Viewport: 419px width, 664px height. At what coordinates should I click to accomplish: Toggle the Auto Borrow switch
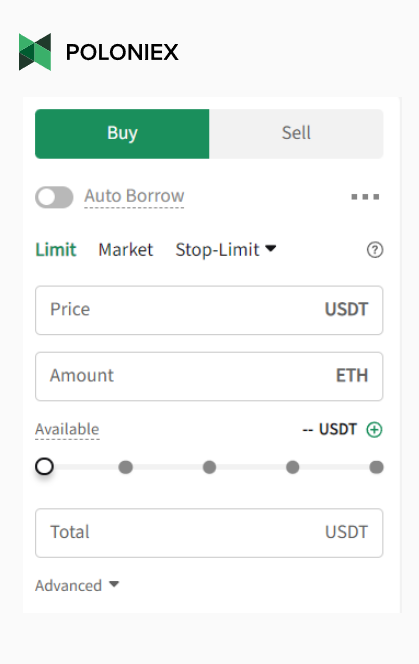[x=54, y=197]
